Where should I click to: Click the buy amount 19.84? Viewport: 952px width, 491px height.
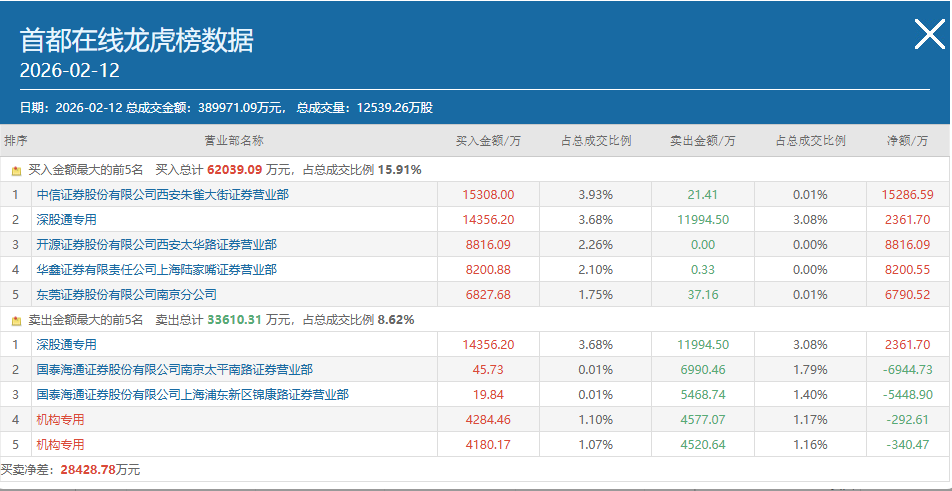pos(488,394)
